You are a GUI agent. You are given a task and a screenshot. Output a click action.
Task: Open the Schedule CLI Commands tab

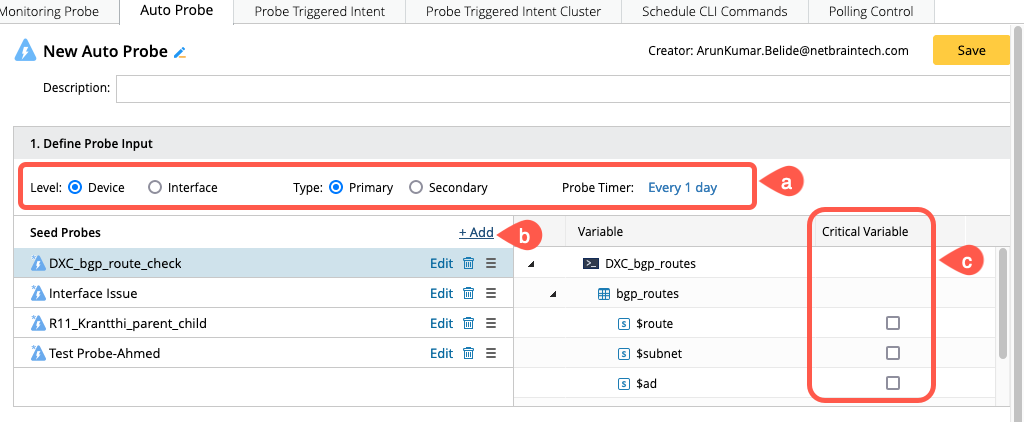tap(714, 12)
